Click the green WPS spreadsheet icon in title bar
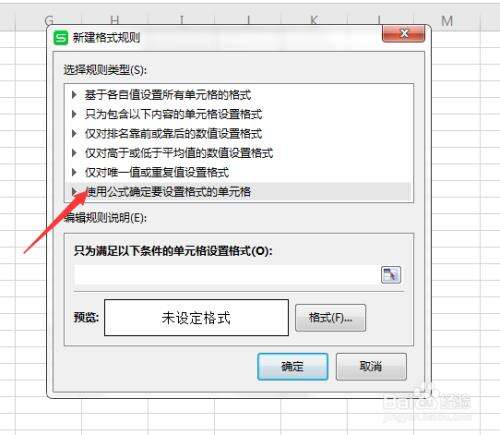The height and width of the screenshot is (435, 500). pos(61,38)
